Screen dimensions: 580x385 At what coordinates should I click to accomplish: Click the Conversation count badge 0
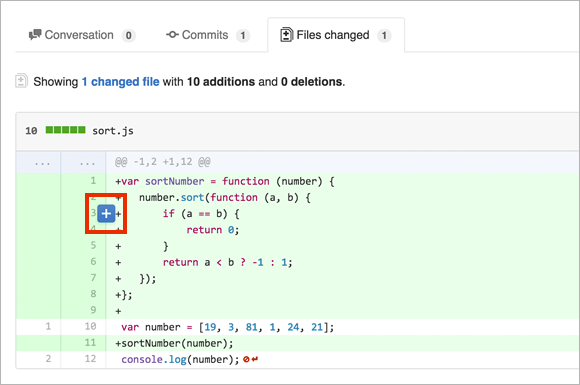coord(128,36)
